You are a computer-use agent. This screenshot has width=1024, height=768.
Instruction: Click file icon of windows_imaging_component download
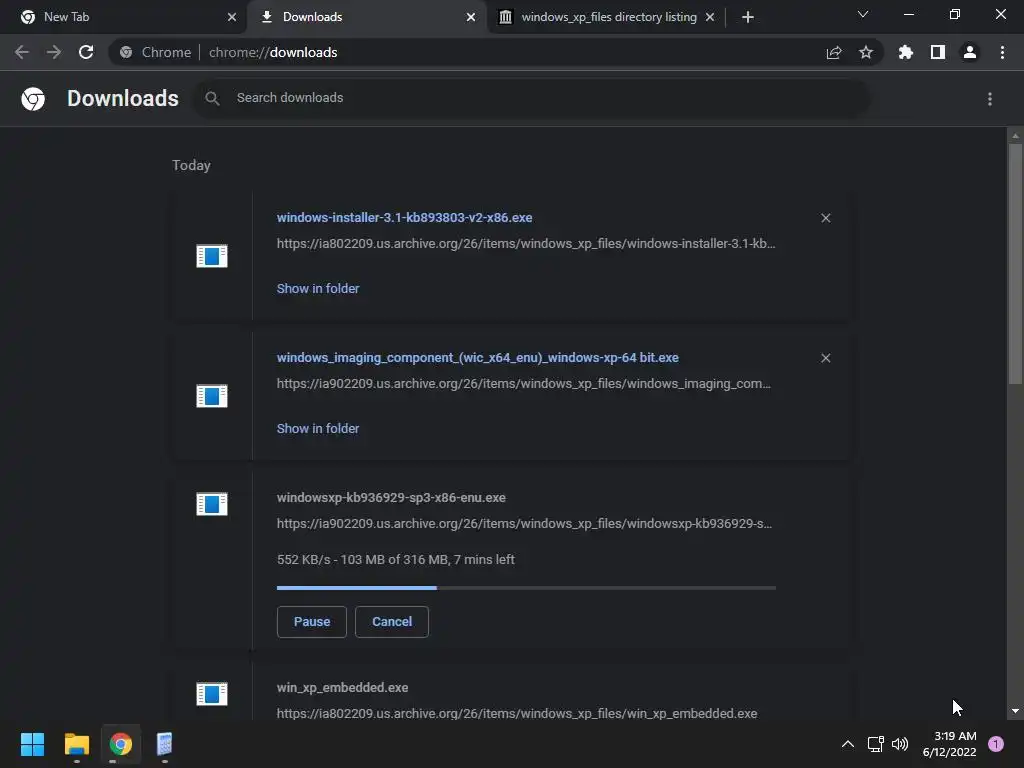pos(212,396)
